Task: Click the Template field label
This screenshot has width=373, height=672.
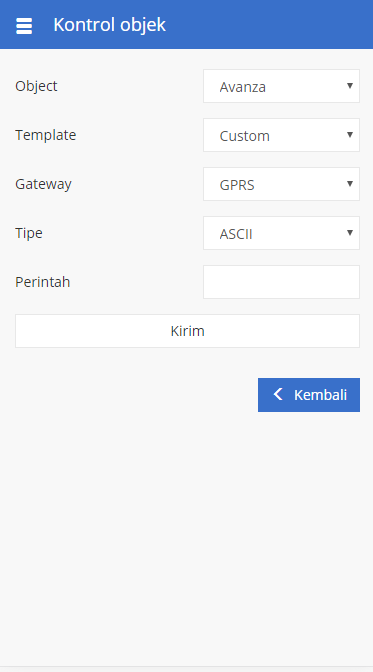Action: [x=45, y=135]
